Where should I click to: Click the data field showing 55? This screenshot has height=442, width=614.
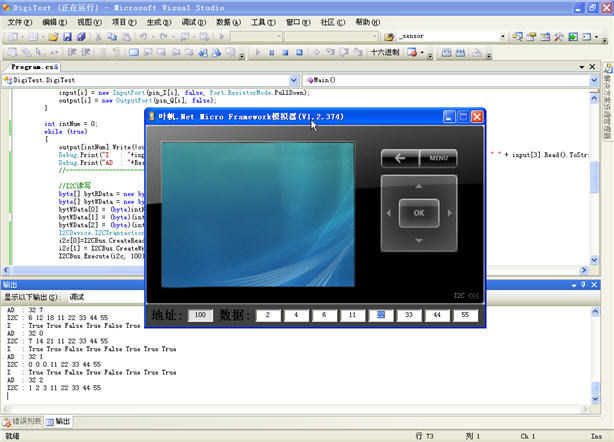click(x=465, y=315)
